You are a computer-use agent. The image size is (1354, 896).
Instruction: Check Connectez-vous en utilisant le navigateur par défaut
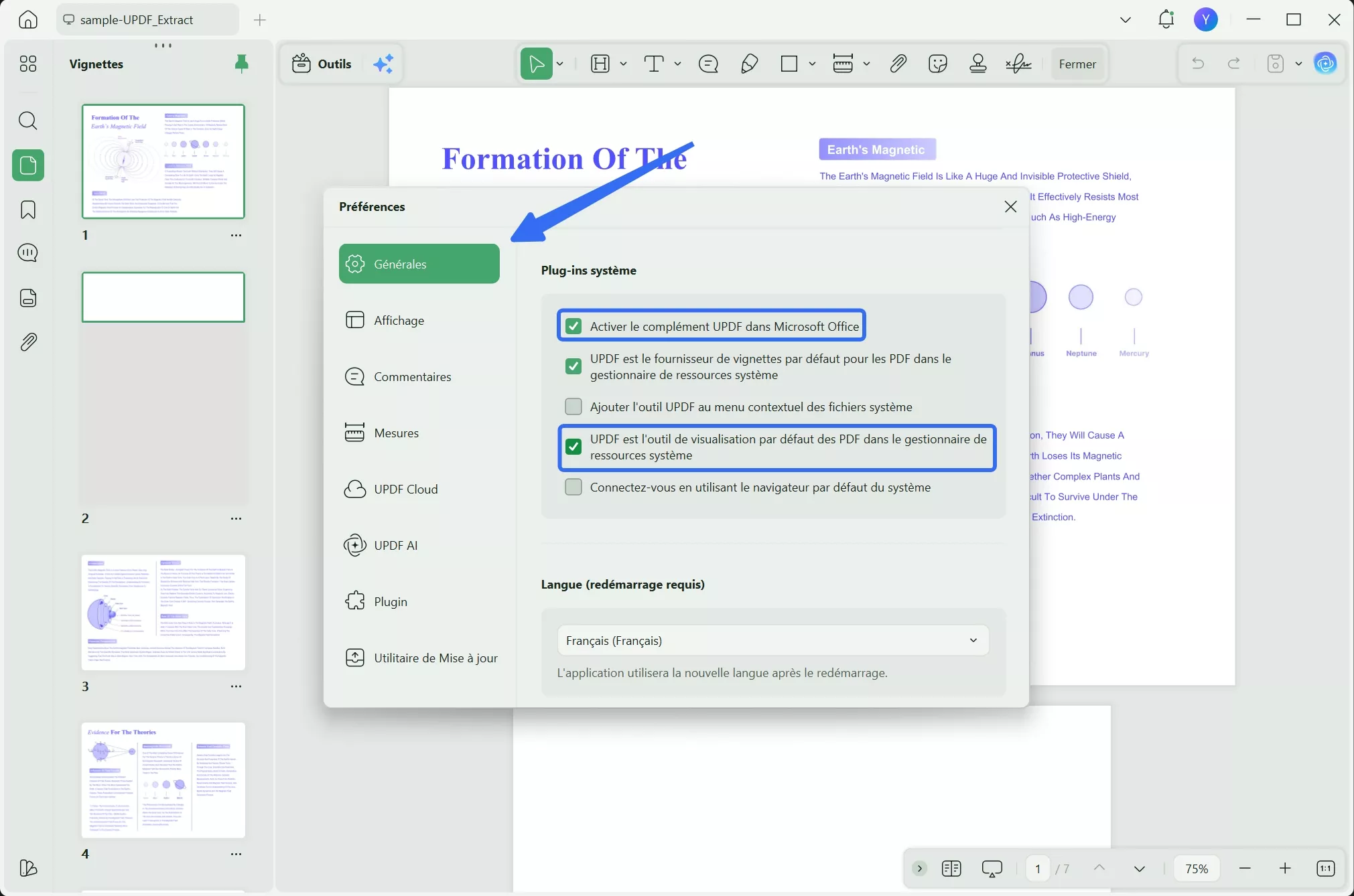pyautogui.click(x=573, y=487)
